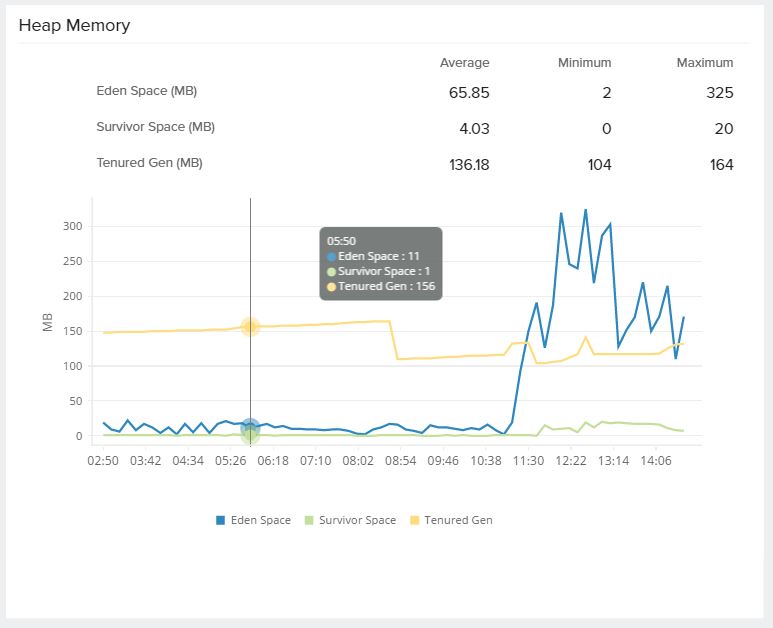Click the green Survivor Space legend square
Image resolution: width=773 pixels, height=628 pixels.
coord(309,520)
